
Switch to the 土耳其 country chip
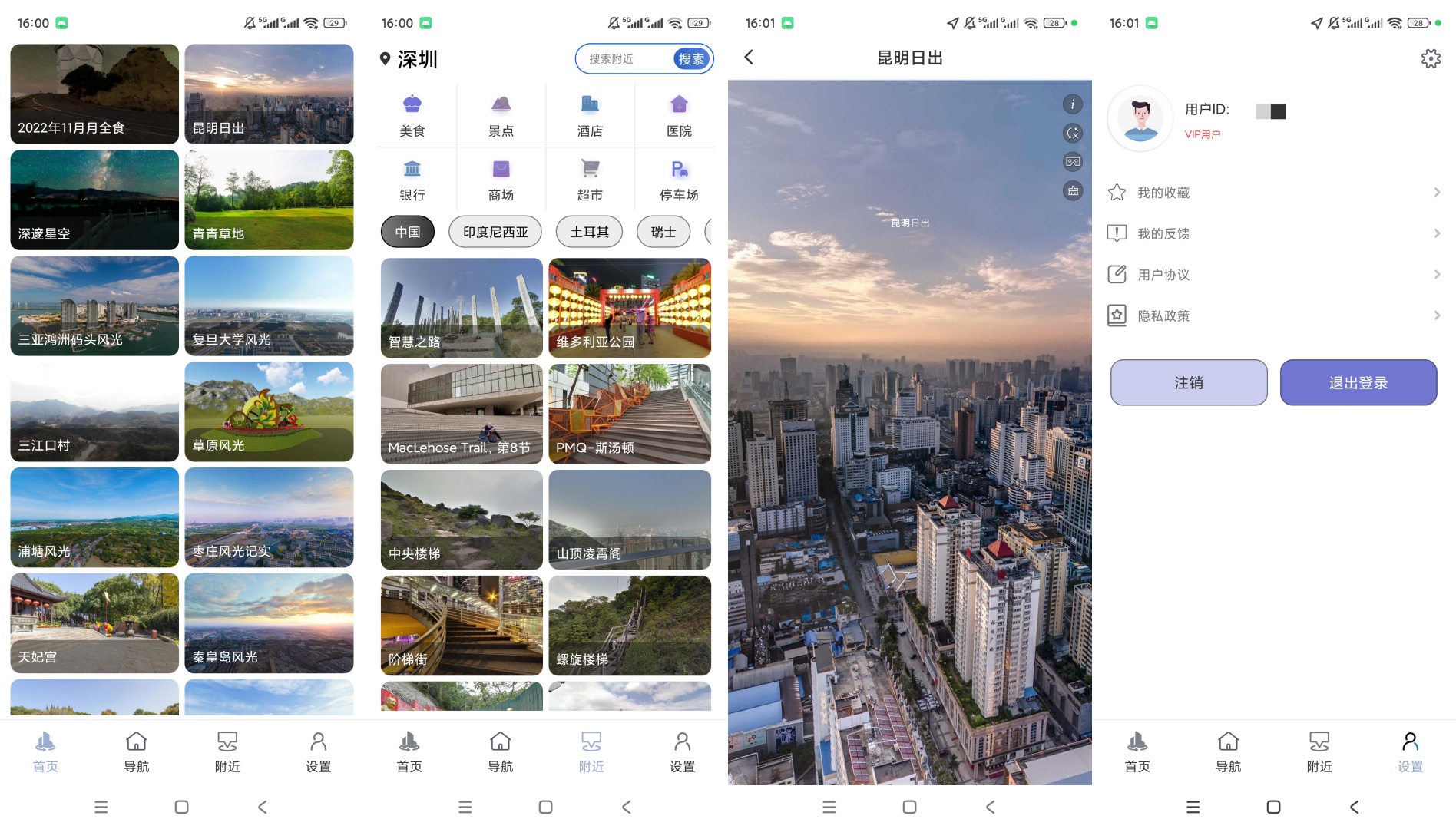590,232
